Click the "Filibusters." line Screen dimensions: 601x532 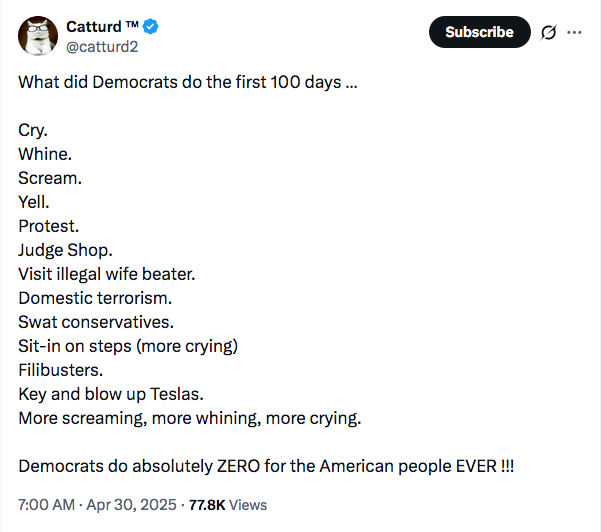[60, 370]
